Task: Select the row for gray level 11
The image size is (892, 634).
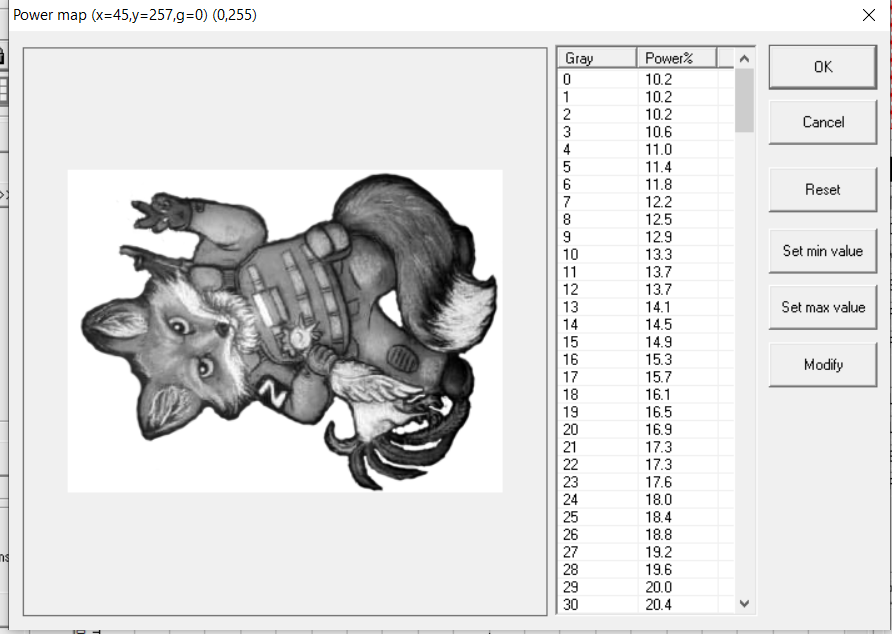Action: (646, 273)
